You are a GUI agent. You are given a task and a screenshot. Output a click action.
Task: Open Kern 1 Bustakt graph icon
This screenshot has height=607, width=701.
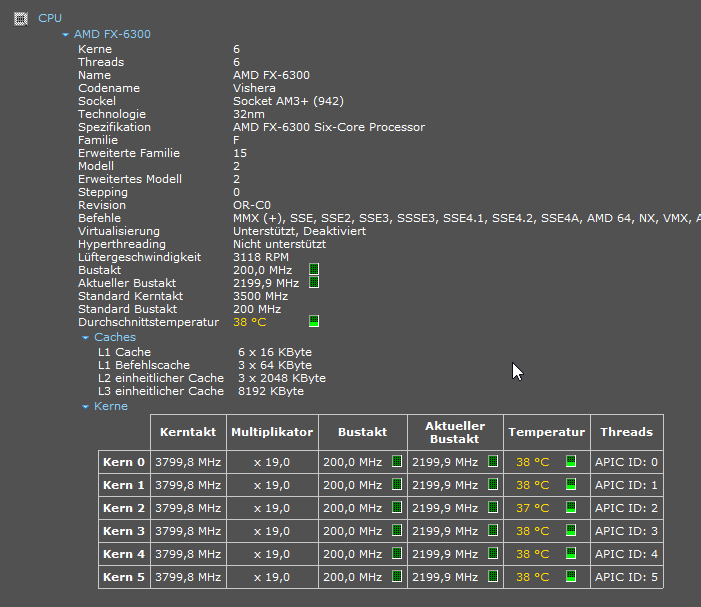point(397,484)
